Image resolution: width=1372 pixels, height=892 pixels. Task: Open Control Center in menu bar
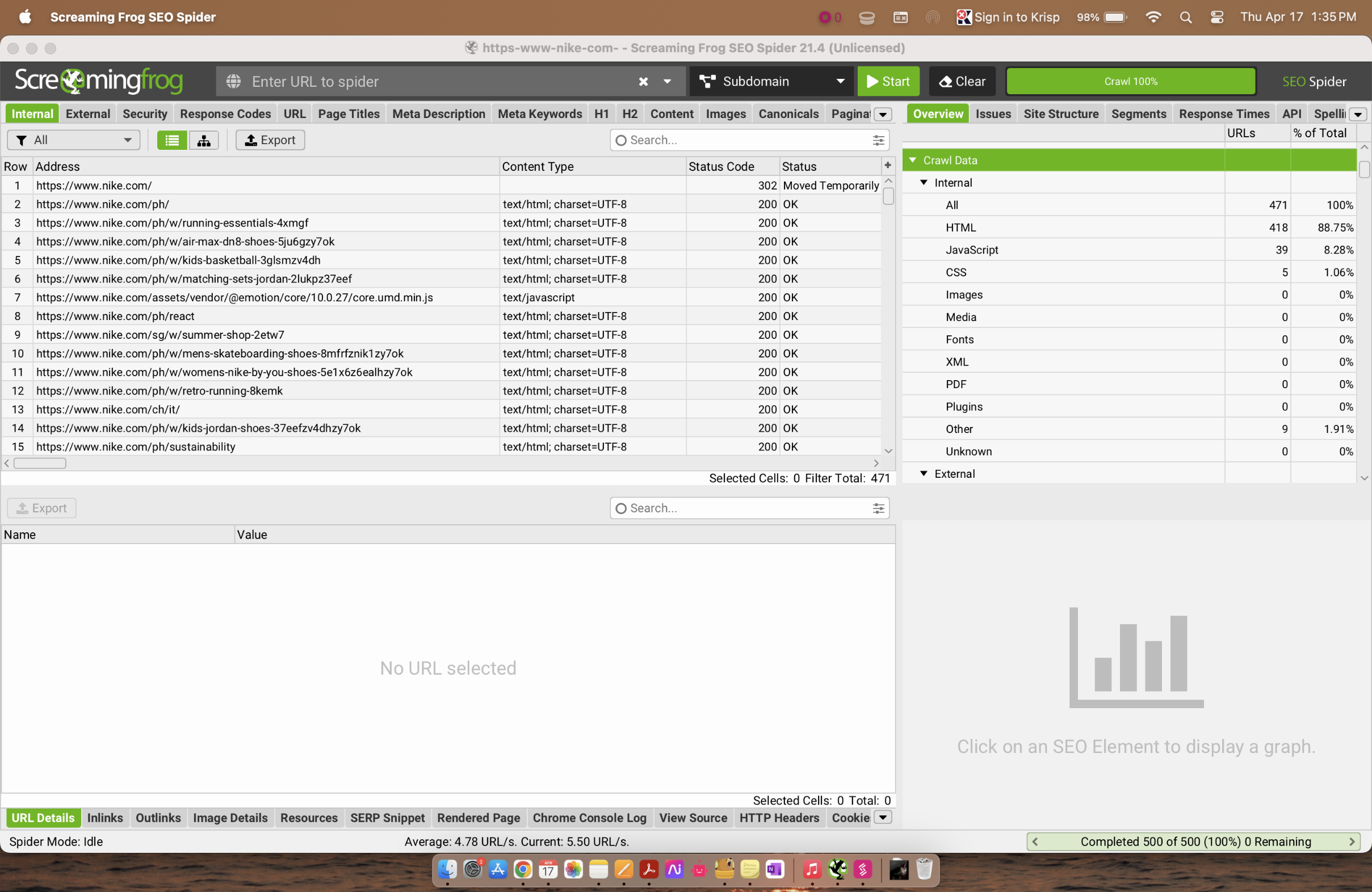tap(1216, 17)
